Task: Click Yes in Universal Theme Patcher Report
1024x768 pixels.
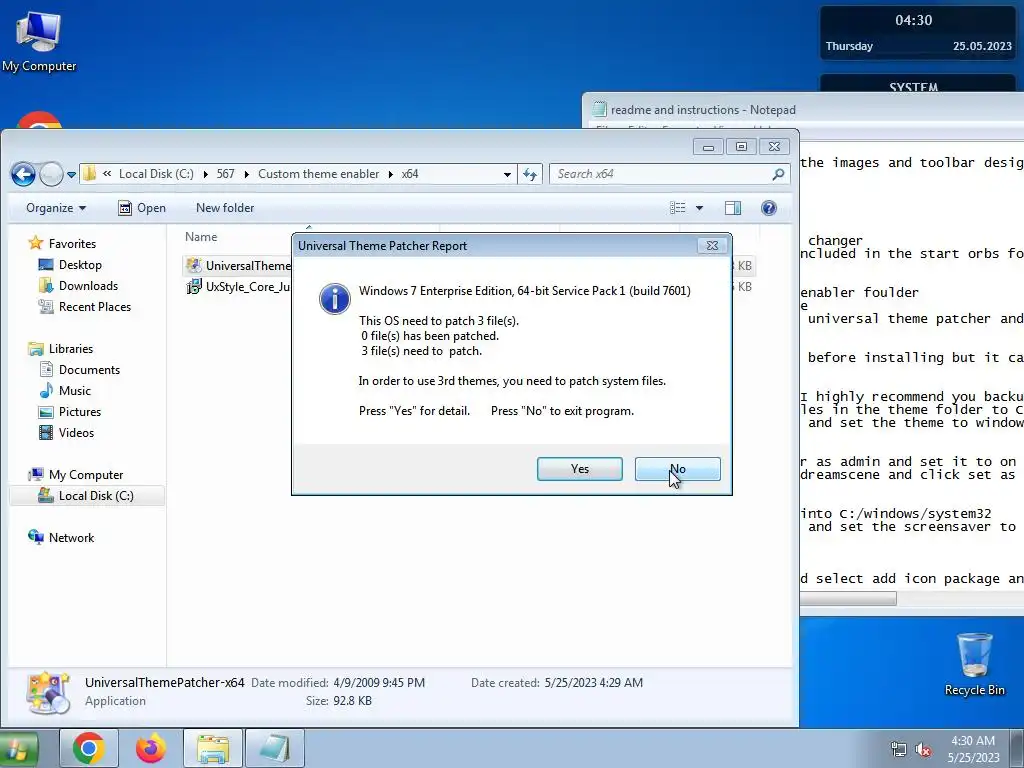Action: 579,469
